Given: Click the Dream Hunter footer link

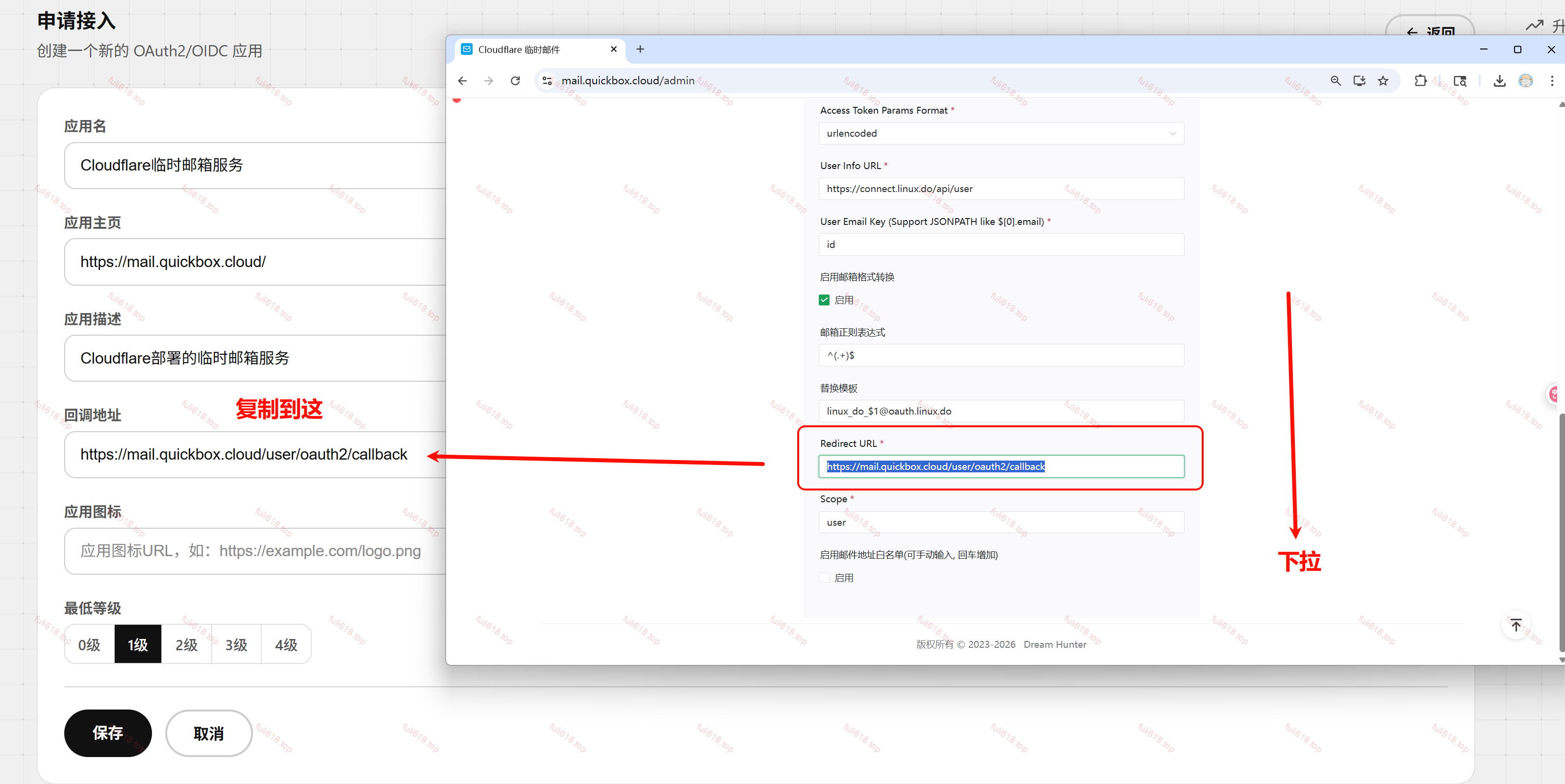Looking at the screenshot, I should pos(1055,644).
